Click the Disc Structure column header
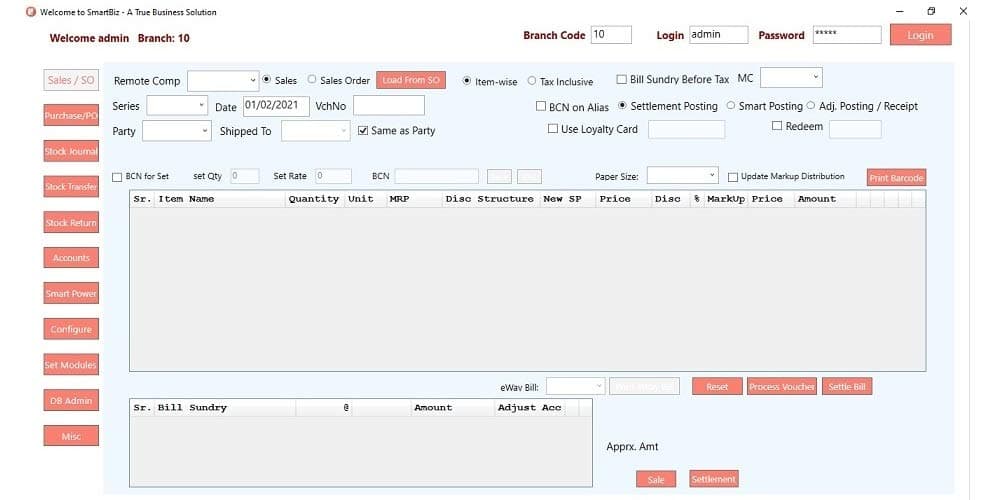1000x500 pixels. [x=491, y=199]
